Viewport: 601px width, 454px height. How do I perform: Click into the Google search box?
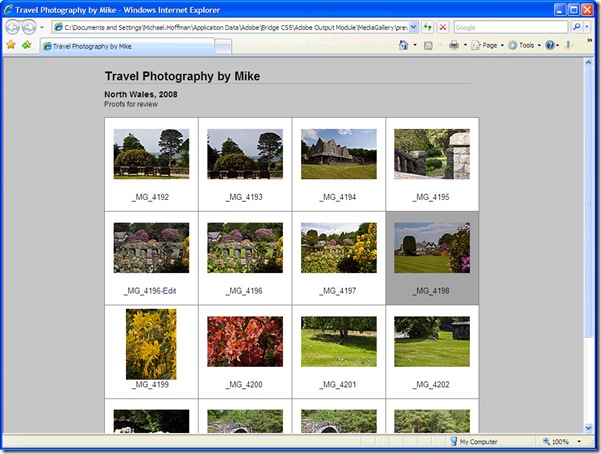pos(511,27)
